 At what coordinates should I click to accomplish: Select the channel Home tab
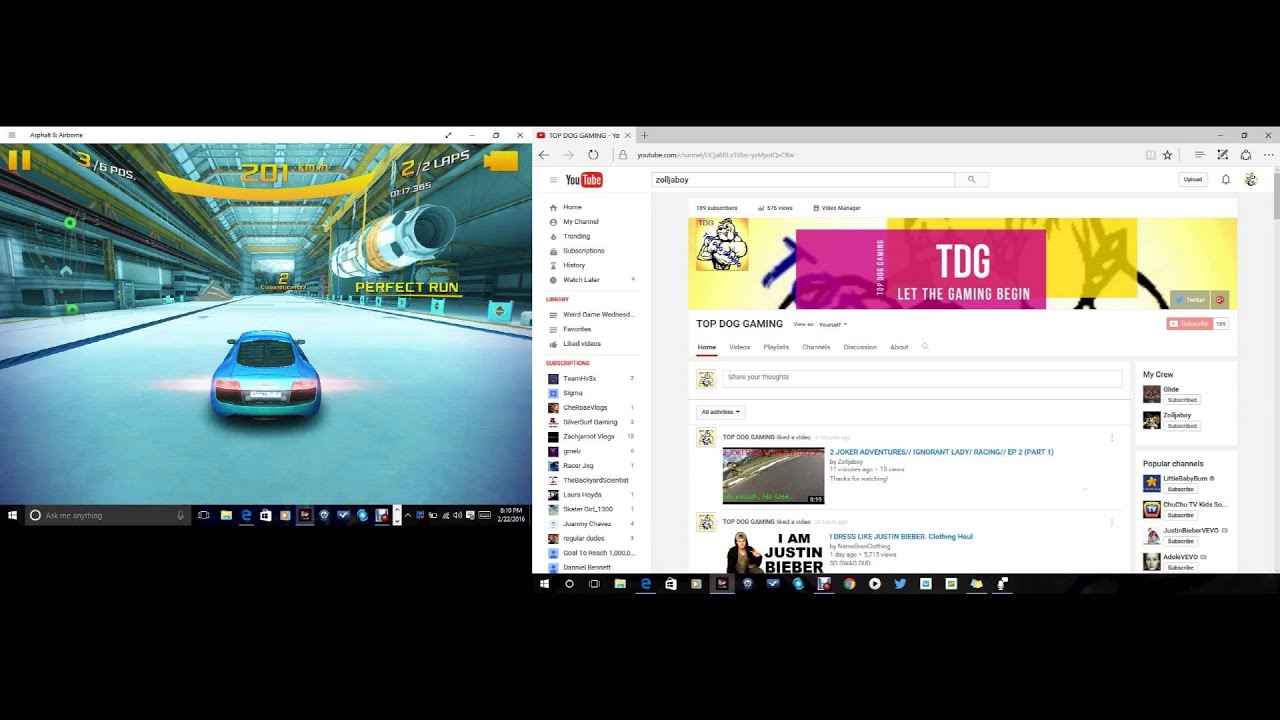(707, 347)
